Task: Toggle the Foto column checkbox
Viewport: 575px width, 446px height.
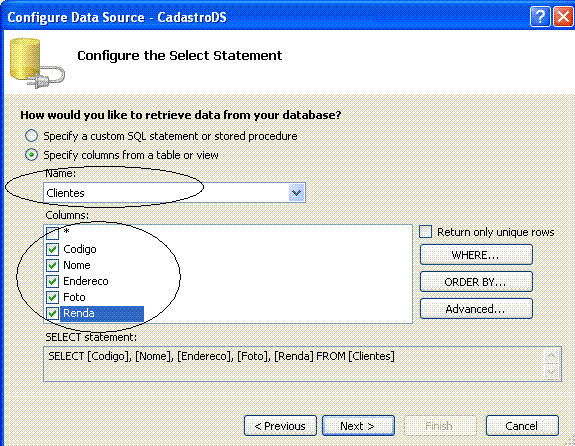Action: click(x=52, y=297)
